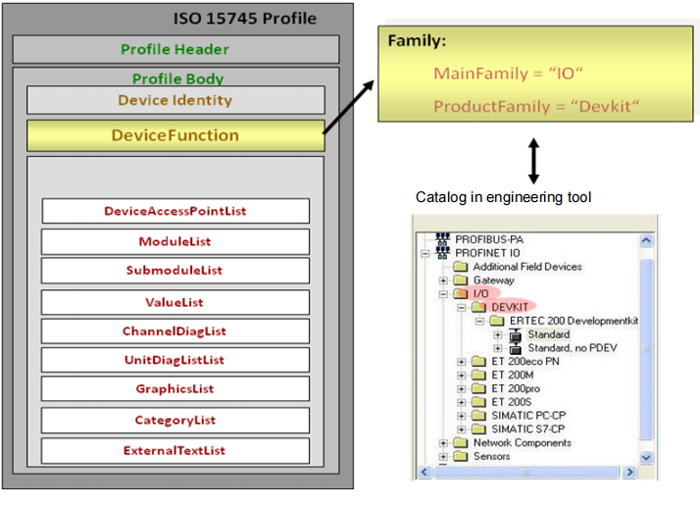The image size is (700, 507).
Task: Expand the Network Components node
Action: pos(442,443)
